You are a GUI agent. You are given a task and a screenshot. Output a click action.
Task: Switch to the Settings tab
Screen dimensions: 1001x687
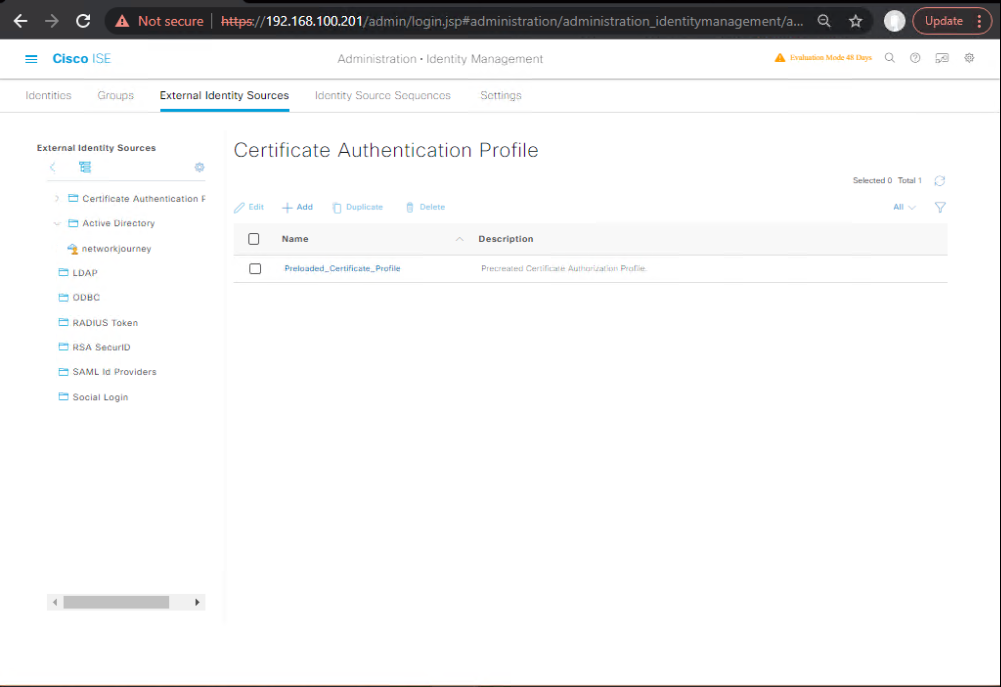500,95
